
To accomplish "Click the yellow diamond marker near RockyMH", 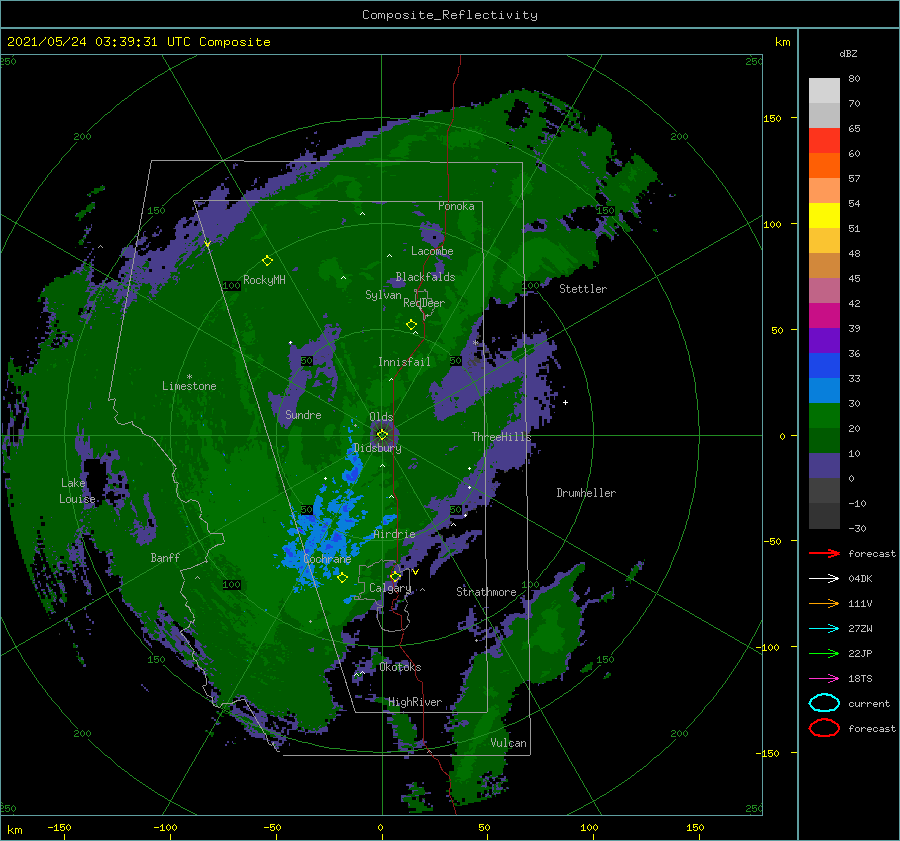I will [x=267, y=261].
